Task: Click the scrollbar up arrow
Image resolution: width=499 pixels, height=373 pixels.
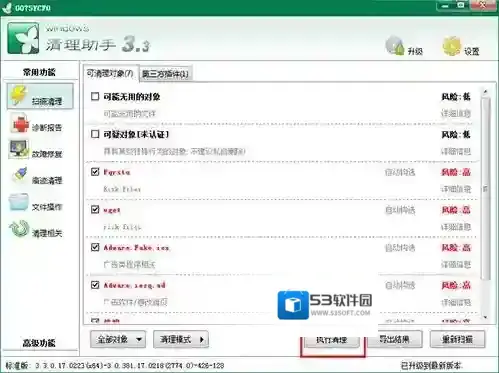Action: [x=485, y=91]
